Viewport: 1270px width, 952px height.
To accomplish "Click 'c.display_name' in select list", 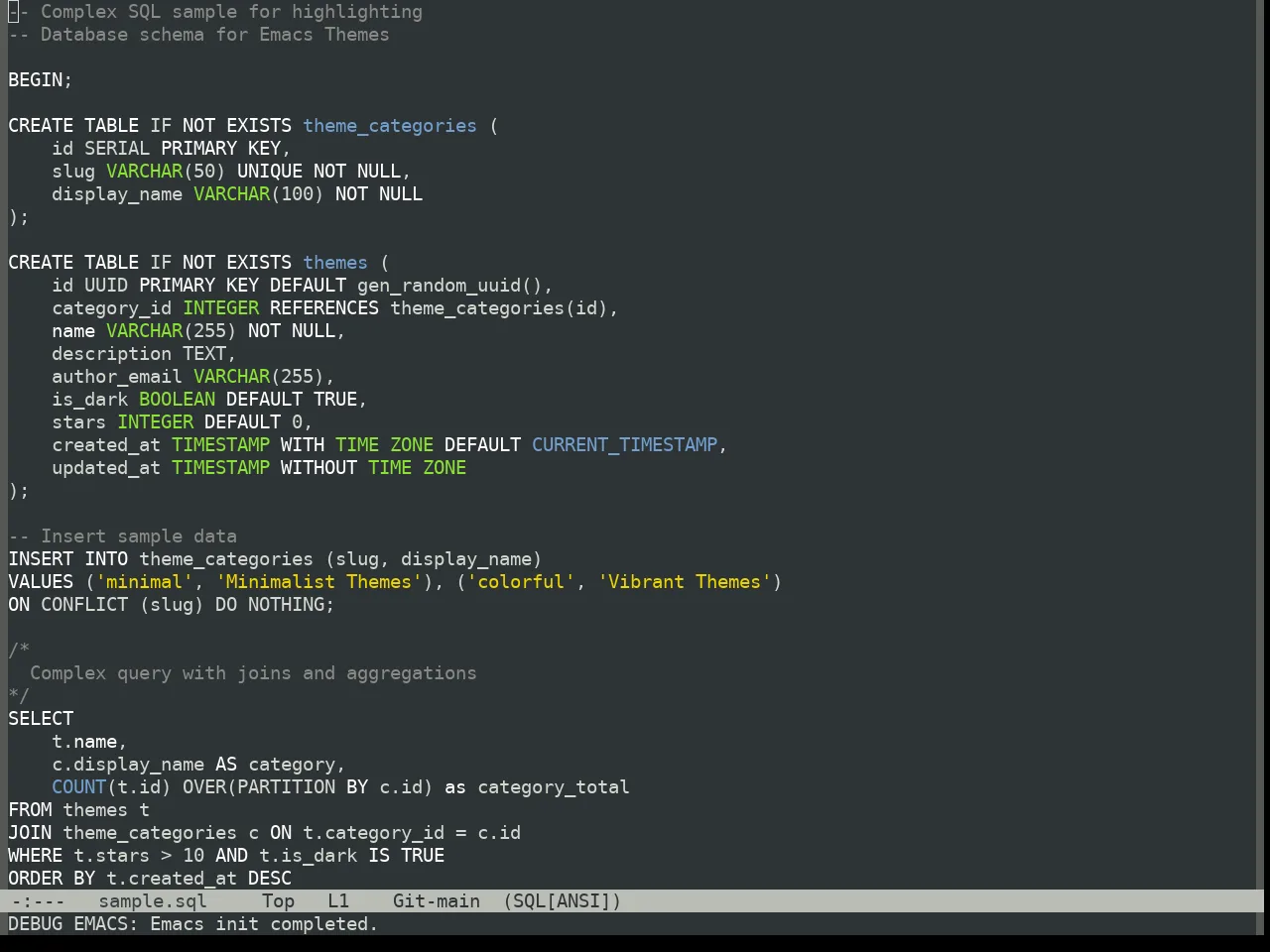I will click(x=128, y=765).
